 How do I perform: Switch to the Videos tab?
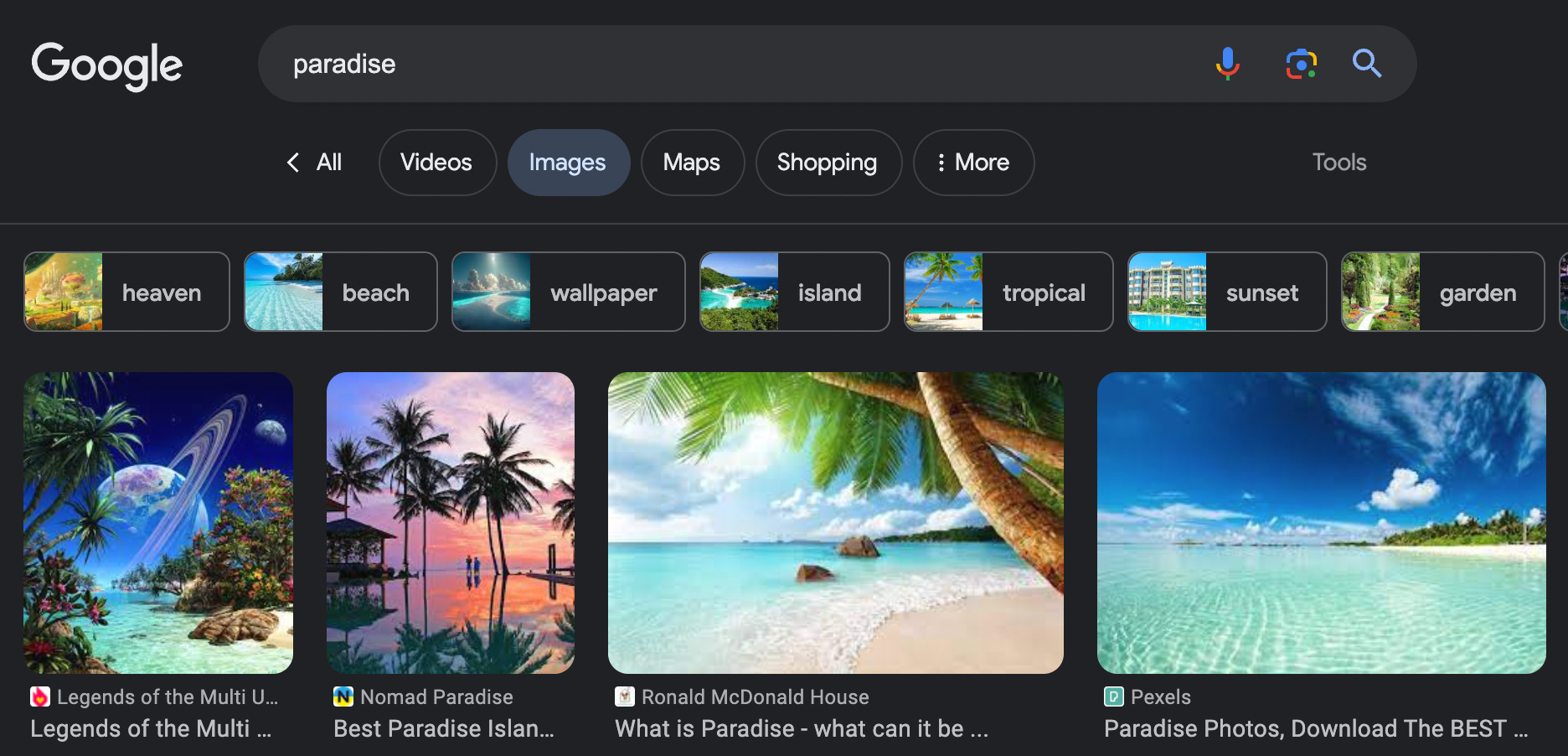436,163
